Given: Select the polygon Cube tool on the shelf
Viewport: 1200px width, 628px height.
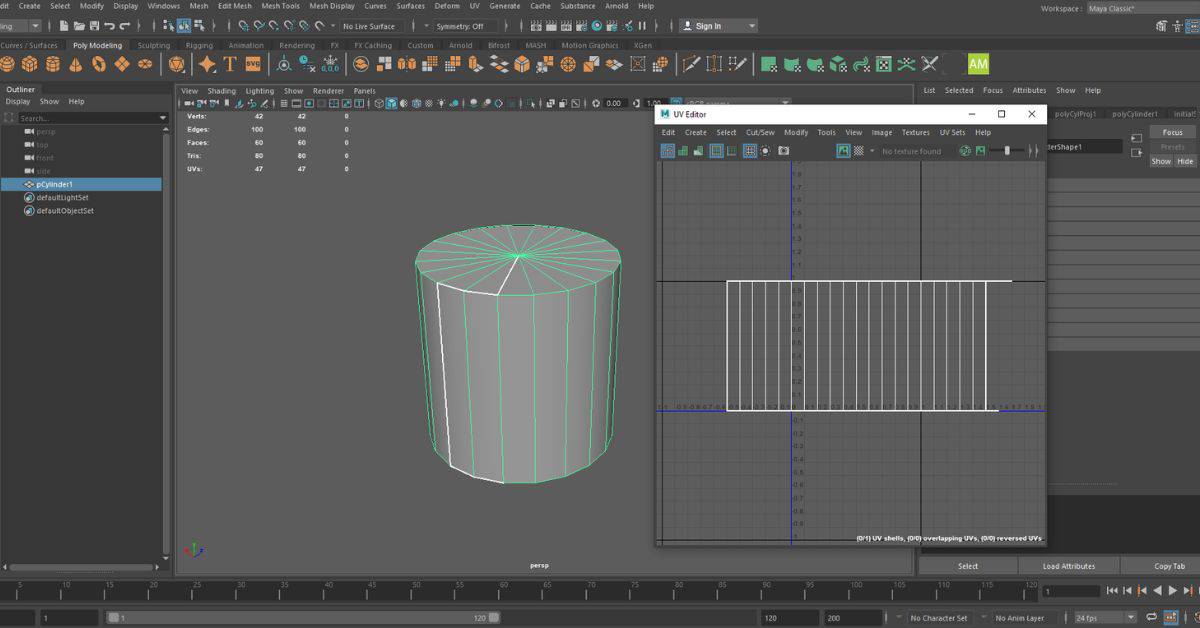Looking at the screenshot, I should pos(28,62).
